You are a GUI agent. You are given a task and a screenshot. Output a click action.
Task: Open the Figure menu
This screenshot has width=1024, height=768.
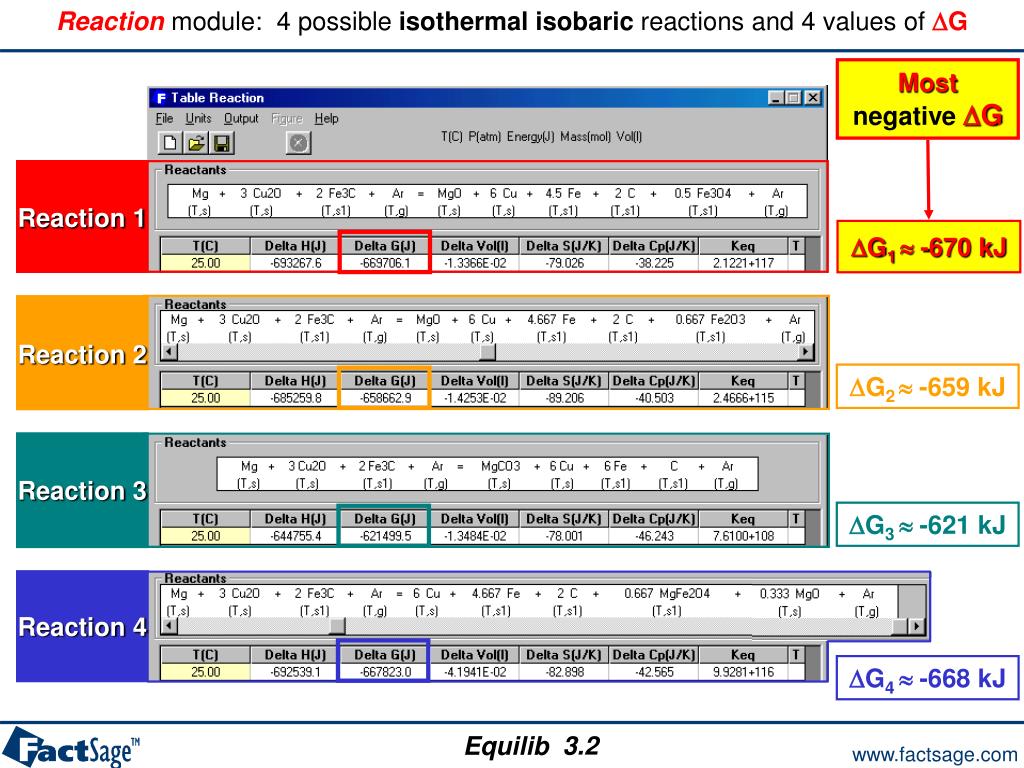tap(287, 118)
